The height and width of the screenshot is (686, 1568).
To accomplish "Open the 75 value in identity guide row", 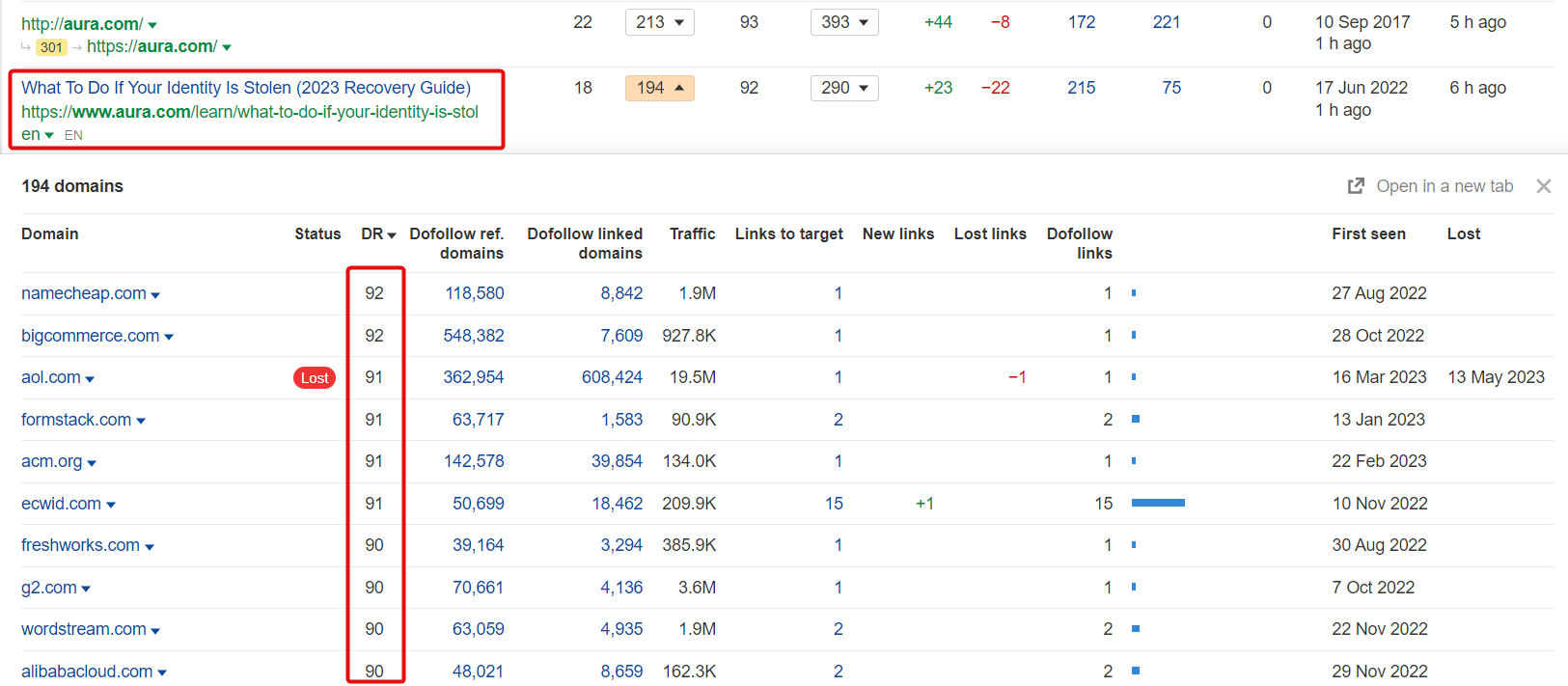I will [x=1171, y=88].
